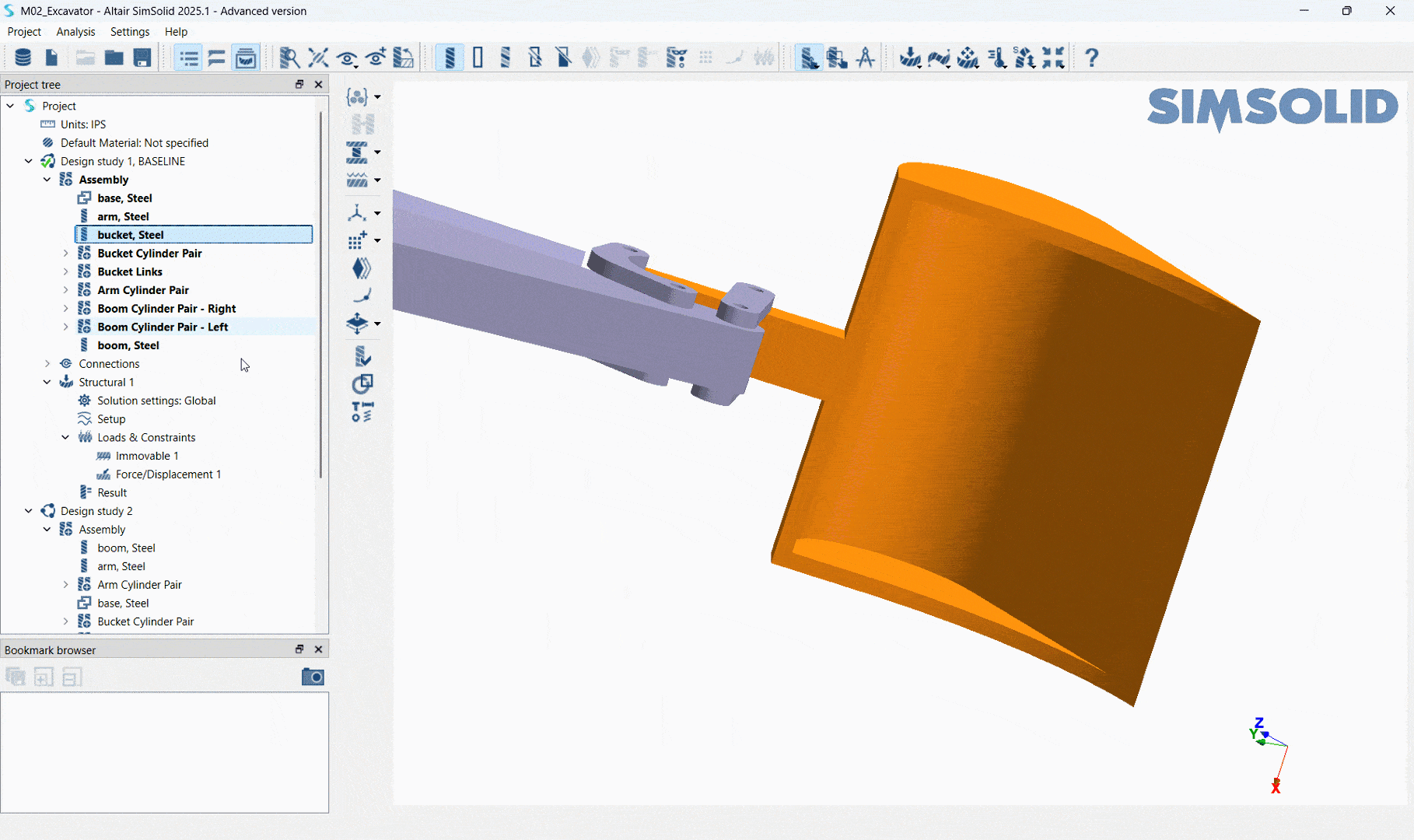Click the part with checkmark icon
Image resolution: width=1414 pixels, height=840 pixels.
pos(362,356)
